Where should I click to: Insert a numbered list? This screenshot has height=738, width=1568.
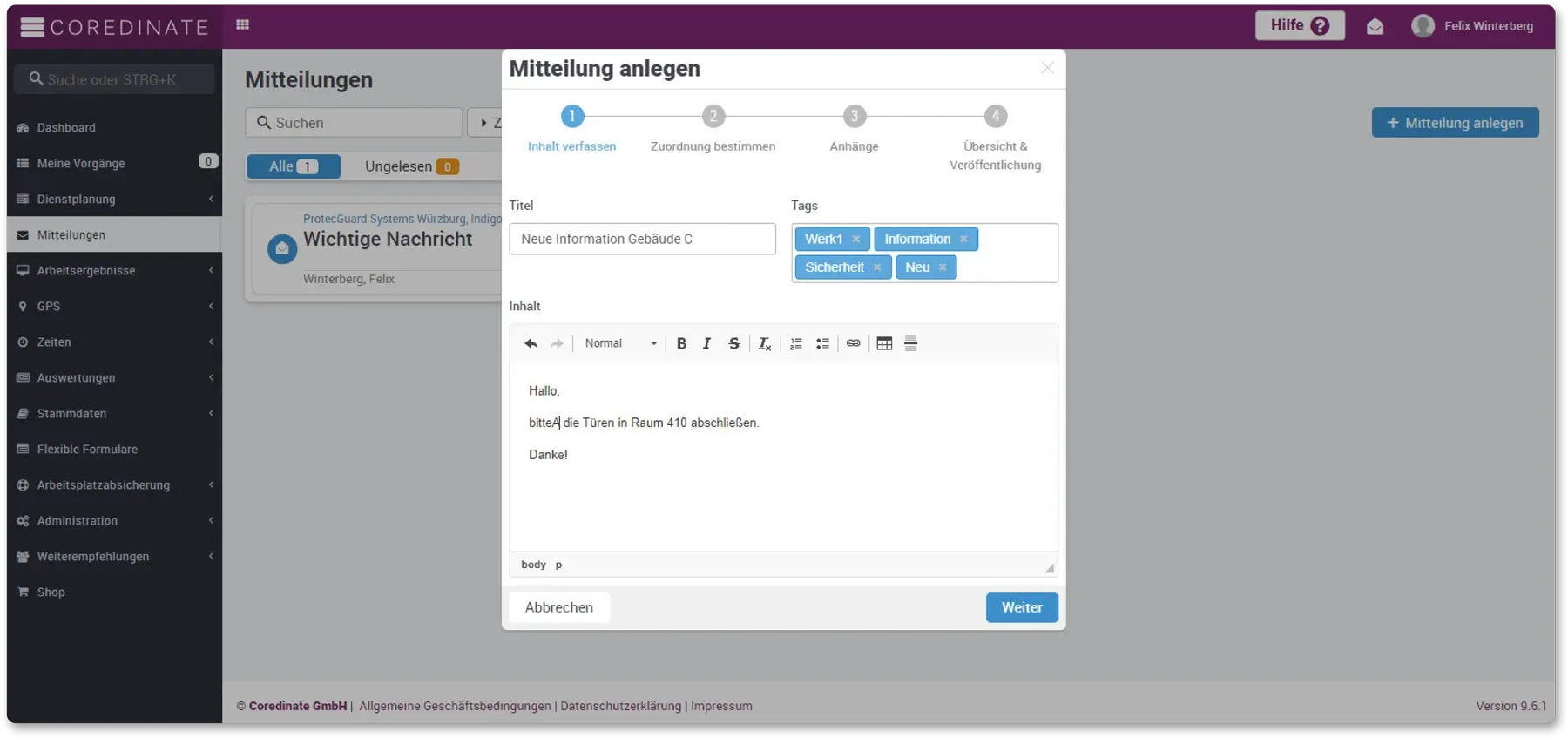point(796,343)
